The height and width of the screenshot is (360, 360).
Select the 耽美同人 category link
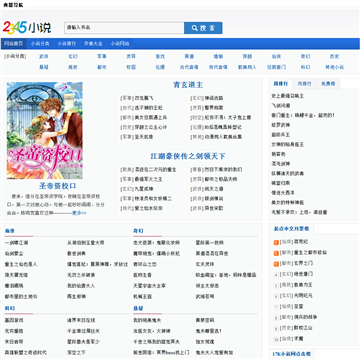[x=247, y=67]
